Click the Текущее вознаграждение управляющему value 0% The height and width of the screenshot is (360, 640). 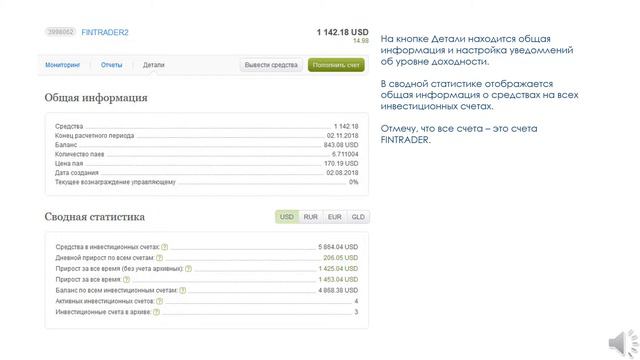pyautogui.click(x=353, y=182)
